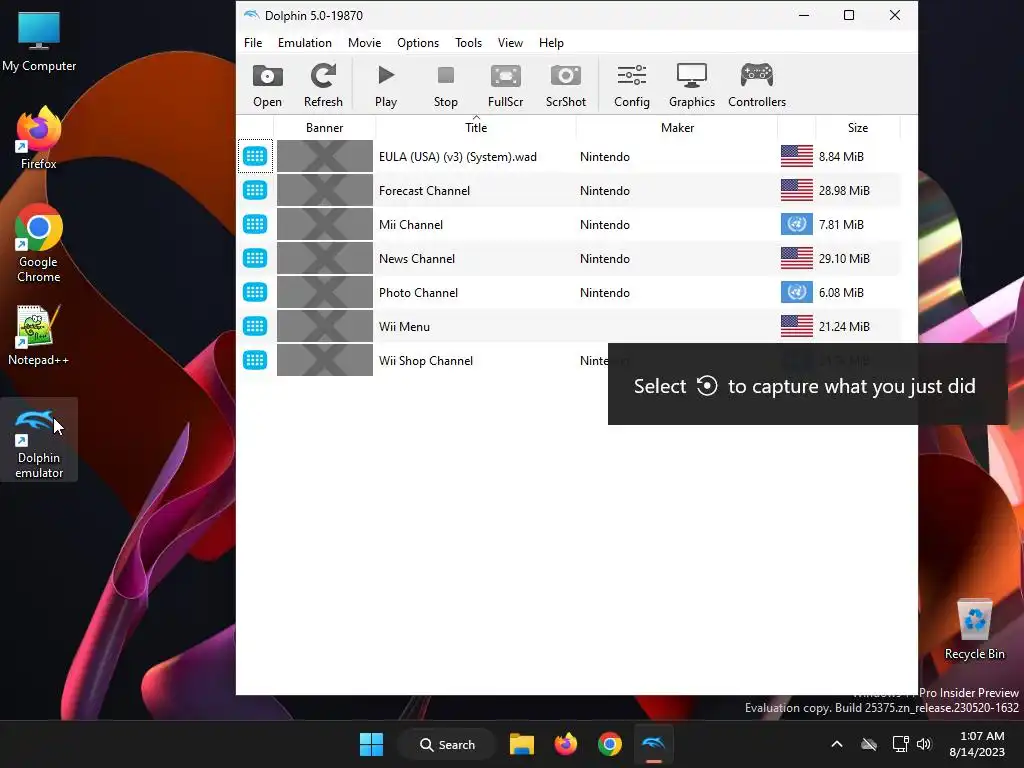The image size is (1024, 768).
Task: Click the platform icon of the EULA row
Action: click(255, 156)
